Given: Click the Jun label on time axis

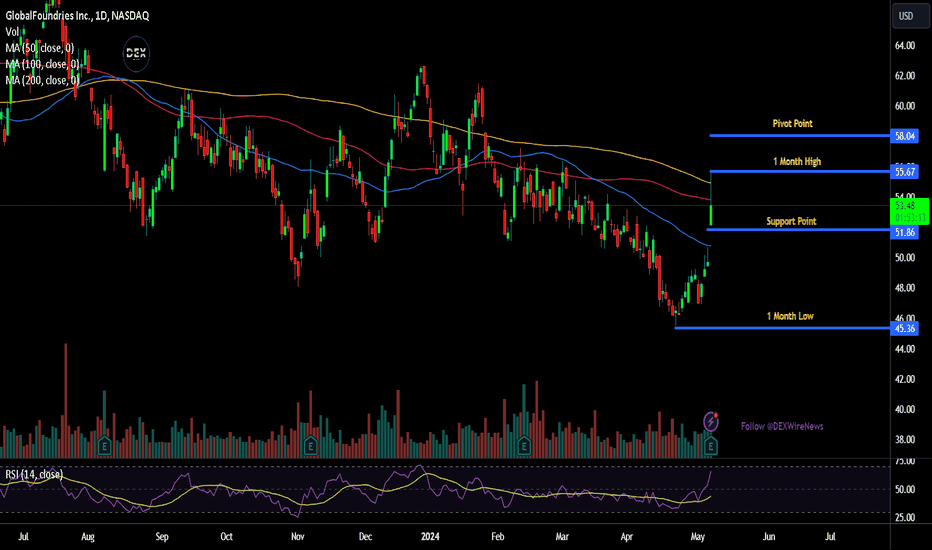Looking at the screenshot, I should (x=769, y=537).
